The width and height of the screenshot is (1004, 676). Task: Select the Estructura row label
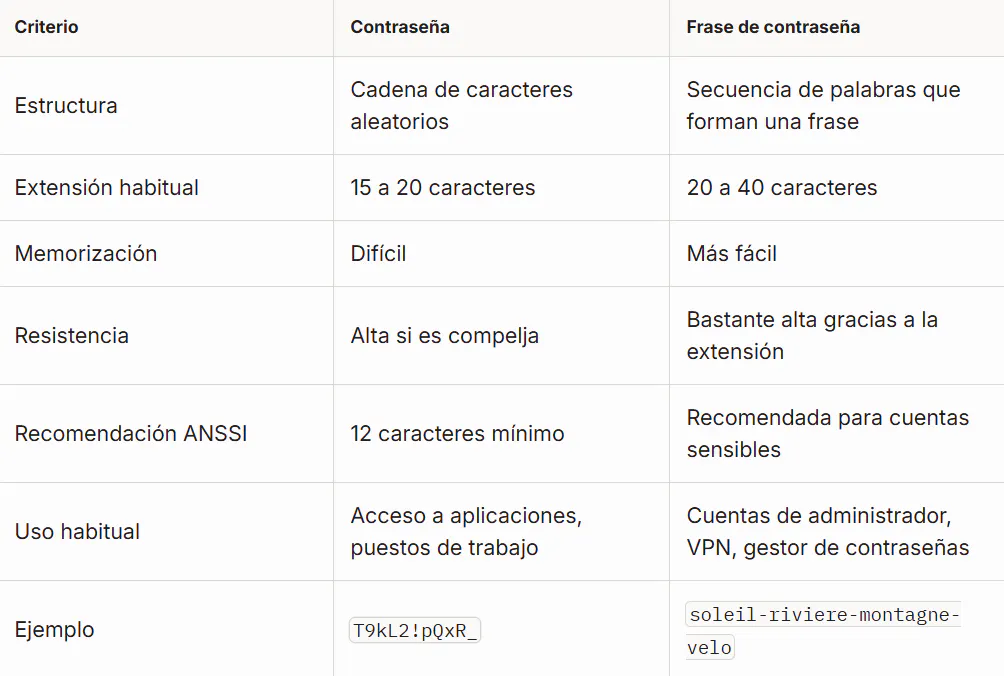pos(66,106)
